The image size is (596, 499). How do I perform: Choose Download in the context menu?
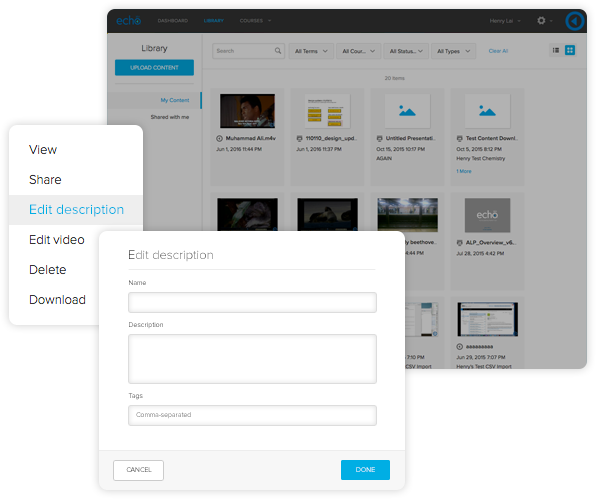tap(57, 300)
